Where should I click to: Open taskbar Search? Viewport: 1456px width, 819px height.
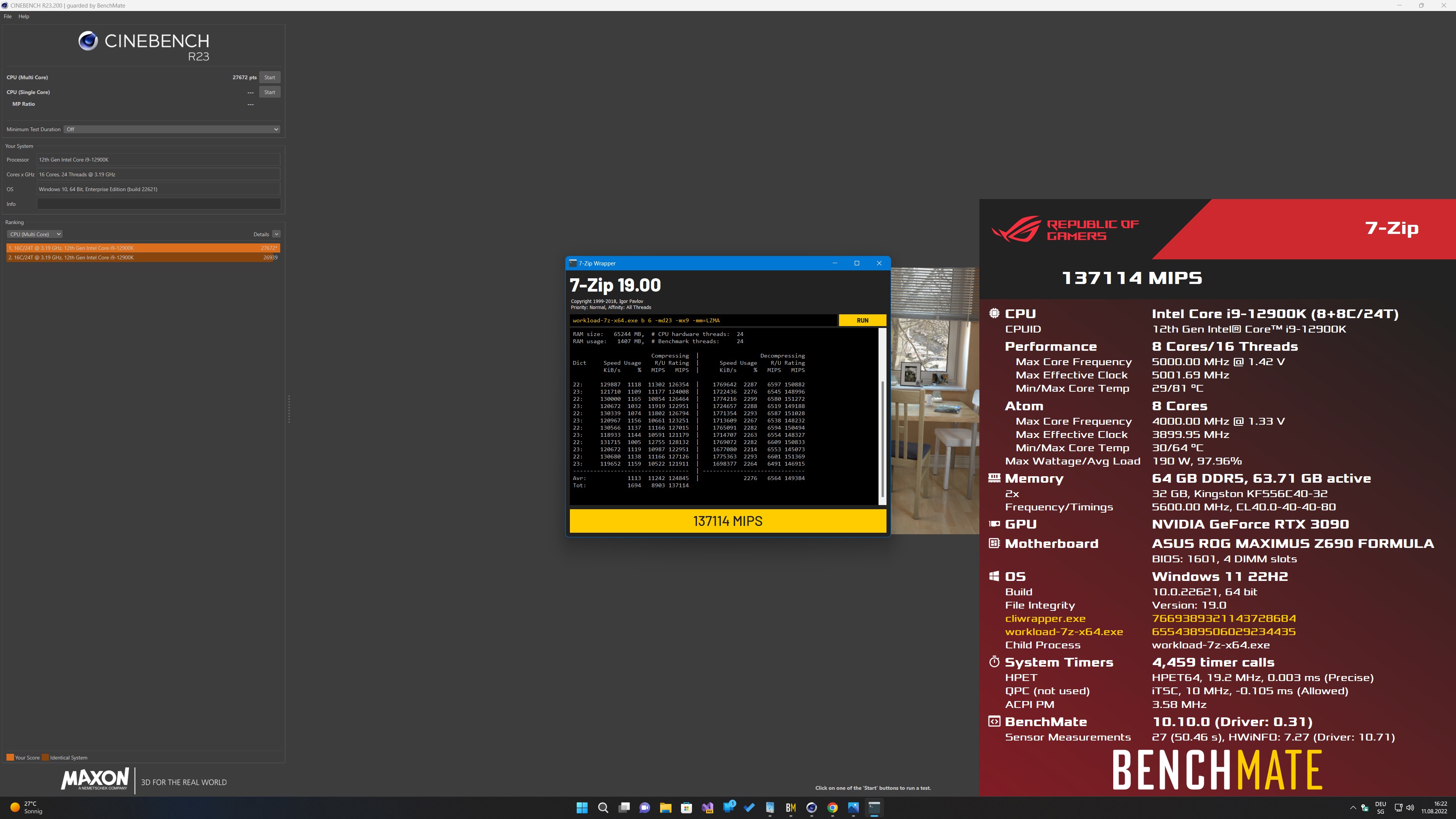coord(602,808)
